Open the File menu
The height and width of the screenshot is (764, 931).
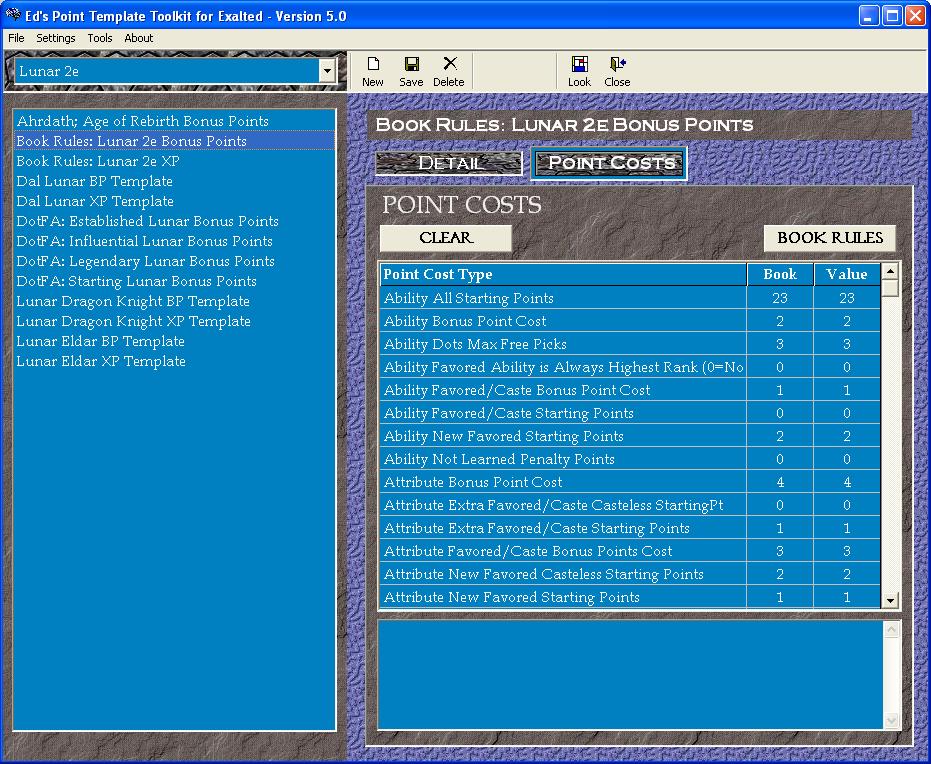tap(16, 38)
